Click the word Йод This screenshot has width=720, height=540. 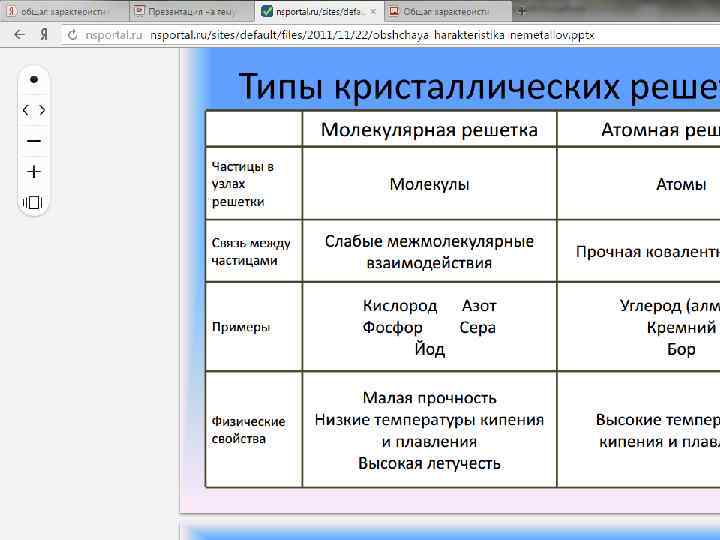click(x=429, y=349)
